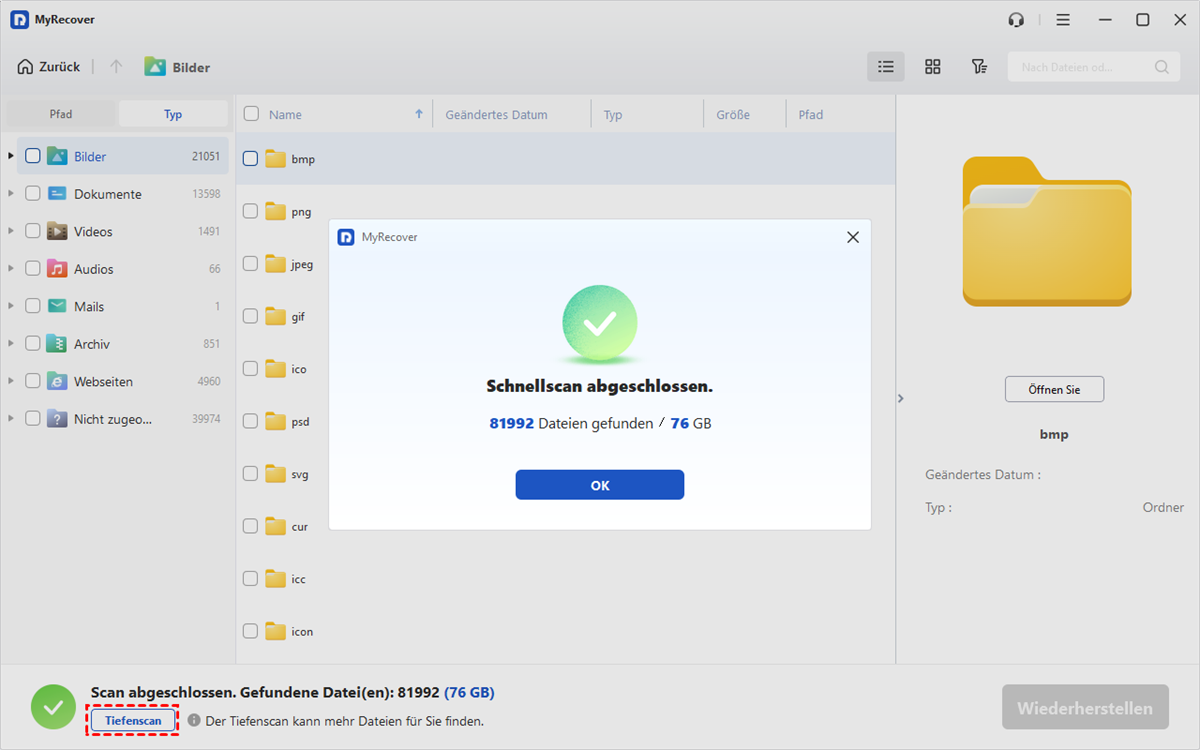Image resolution: width=1200 pixels, height=750 pixels.
Task: Click the search magnifier icon
Action: pos(1161,67)
